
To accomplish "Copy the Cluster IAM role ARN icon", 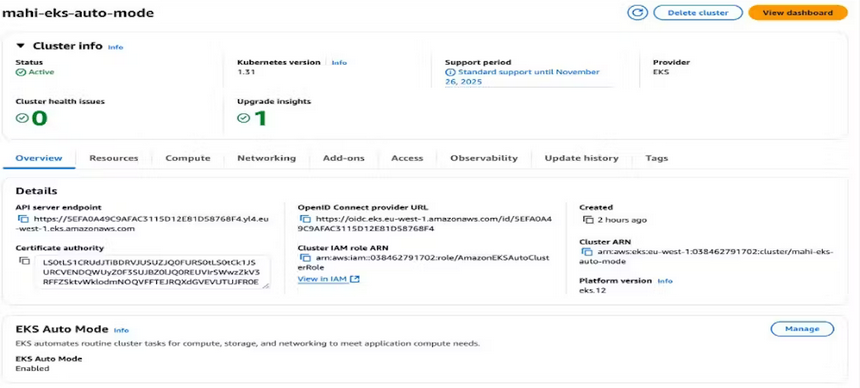I will coord(305,257).
